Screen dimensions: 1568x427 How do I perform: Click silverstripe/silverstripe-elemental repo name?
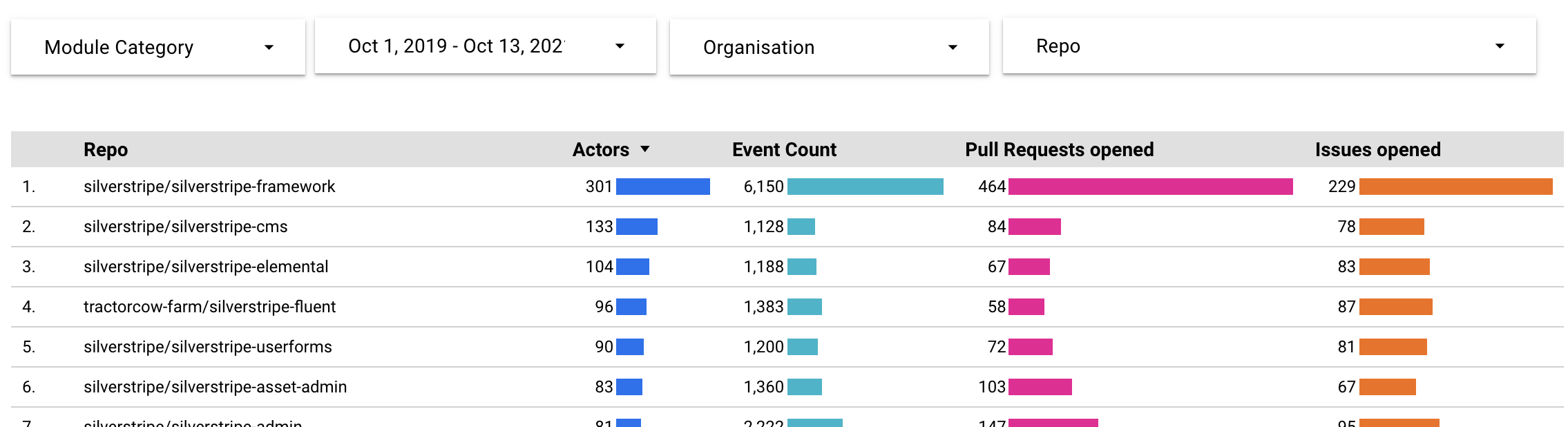tap(206, 267)
